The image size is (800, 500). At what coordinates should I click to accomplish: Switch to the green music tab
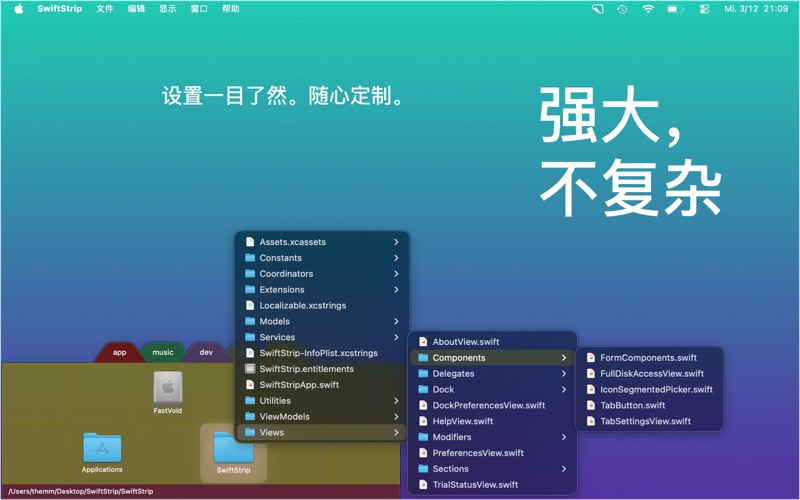click(x=163, y=352)
